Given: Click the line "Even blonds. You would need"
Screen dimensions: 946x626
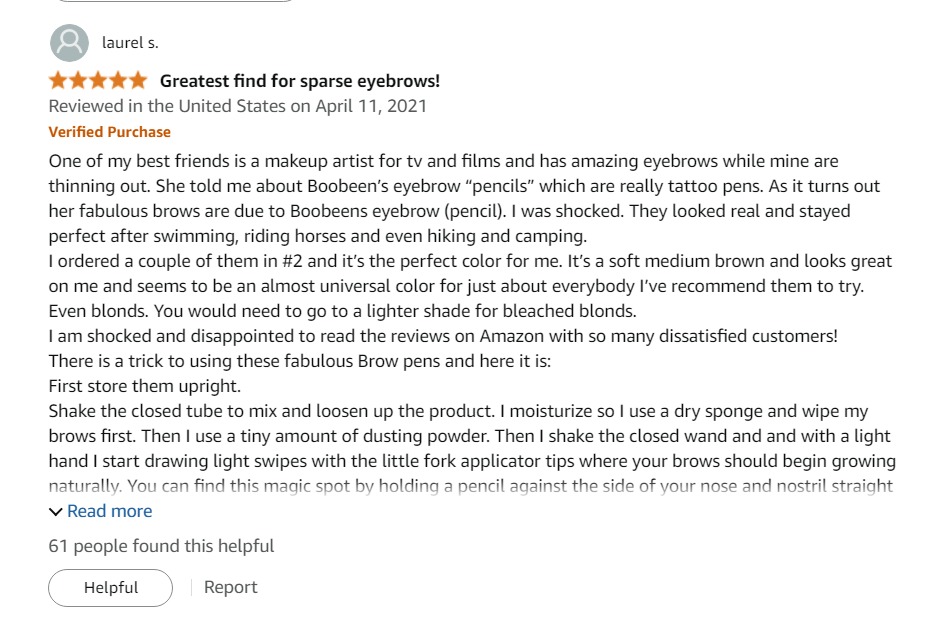Looking at the screenshot, I should 342,311.
